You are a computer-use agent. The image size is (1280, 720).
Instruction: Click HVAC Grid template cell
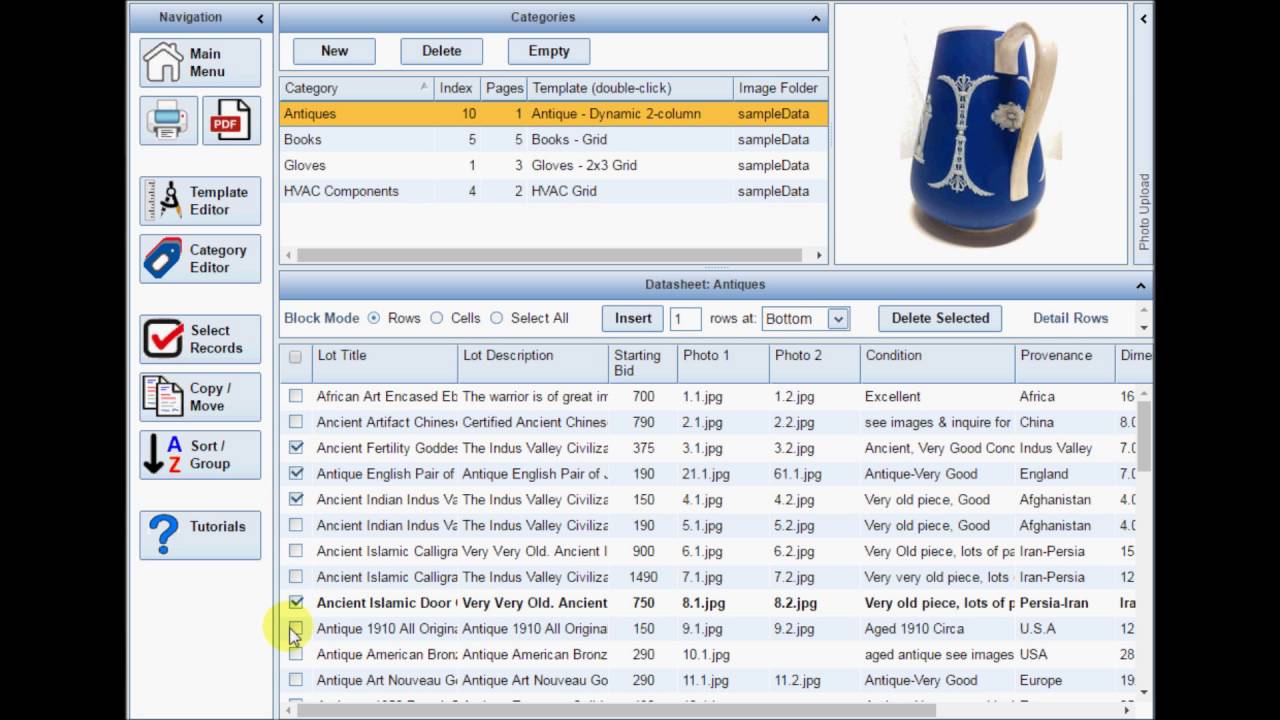[x=630, y=191]
